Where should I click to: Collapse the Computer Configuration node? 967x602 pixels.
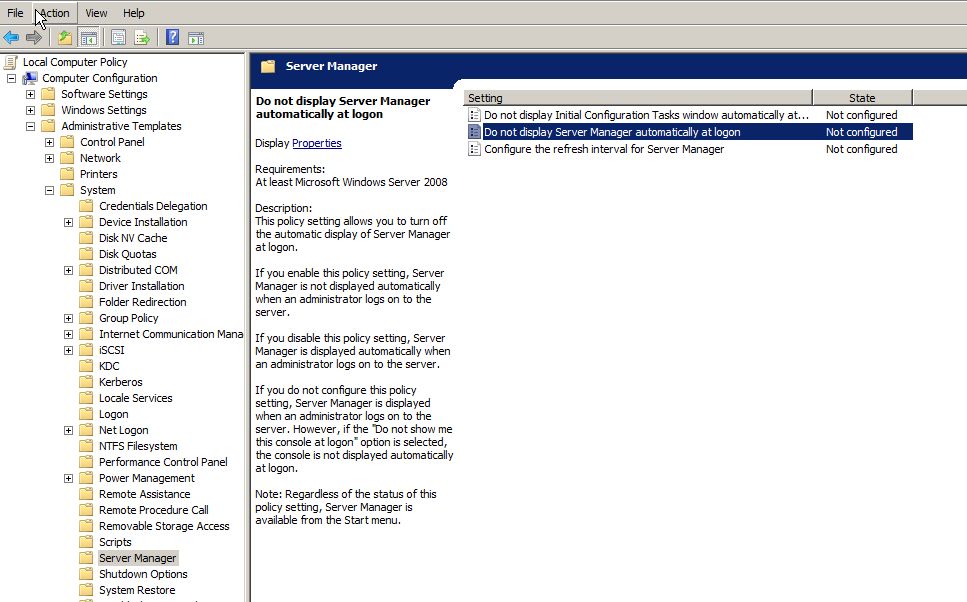11,78
